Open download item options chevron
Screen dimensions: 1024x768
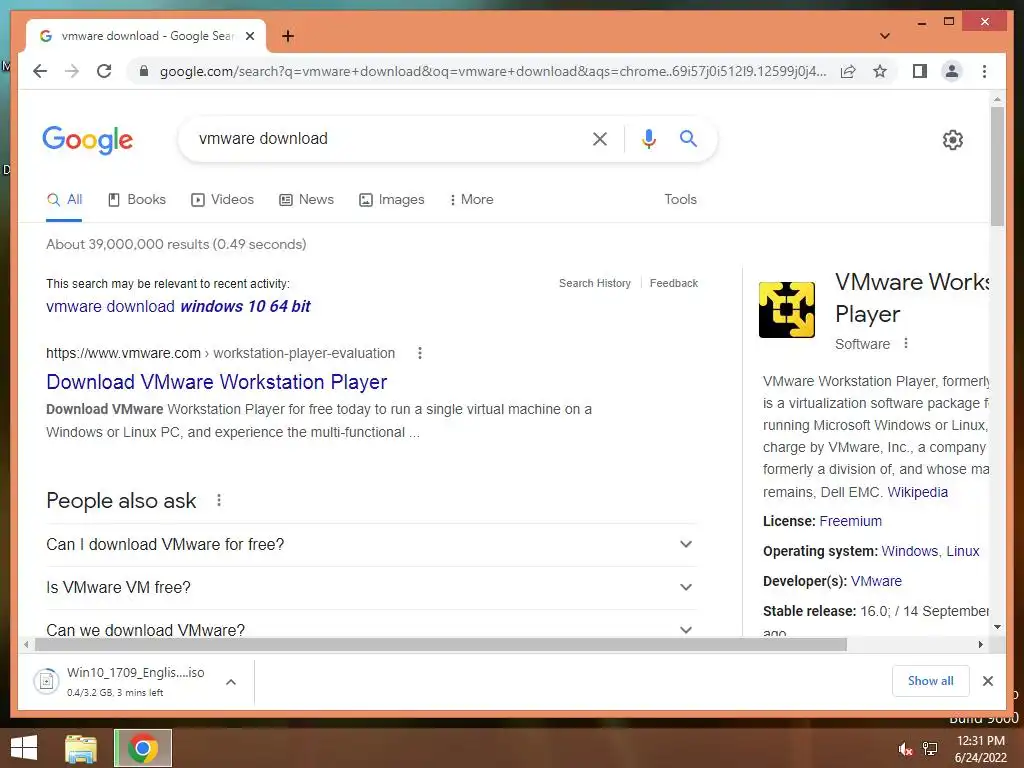click(x=231, y=682)
